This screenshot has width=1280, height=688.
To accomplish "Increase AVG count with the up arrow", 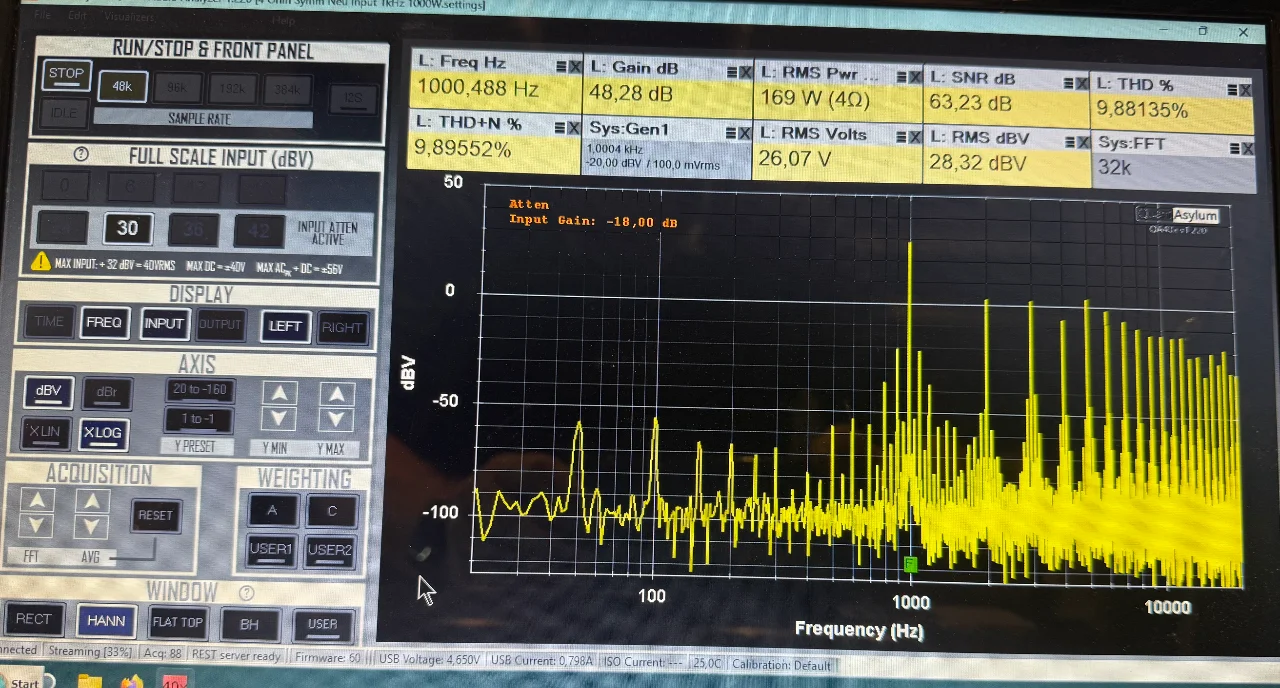I will 92,500.
